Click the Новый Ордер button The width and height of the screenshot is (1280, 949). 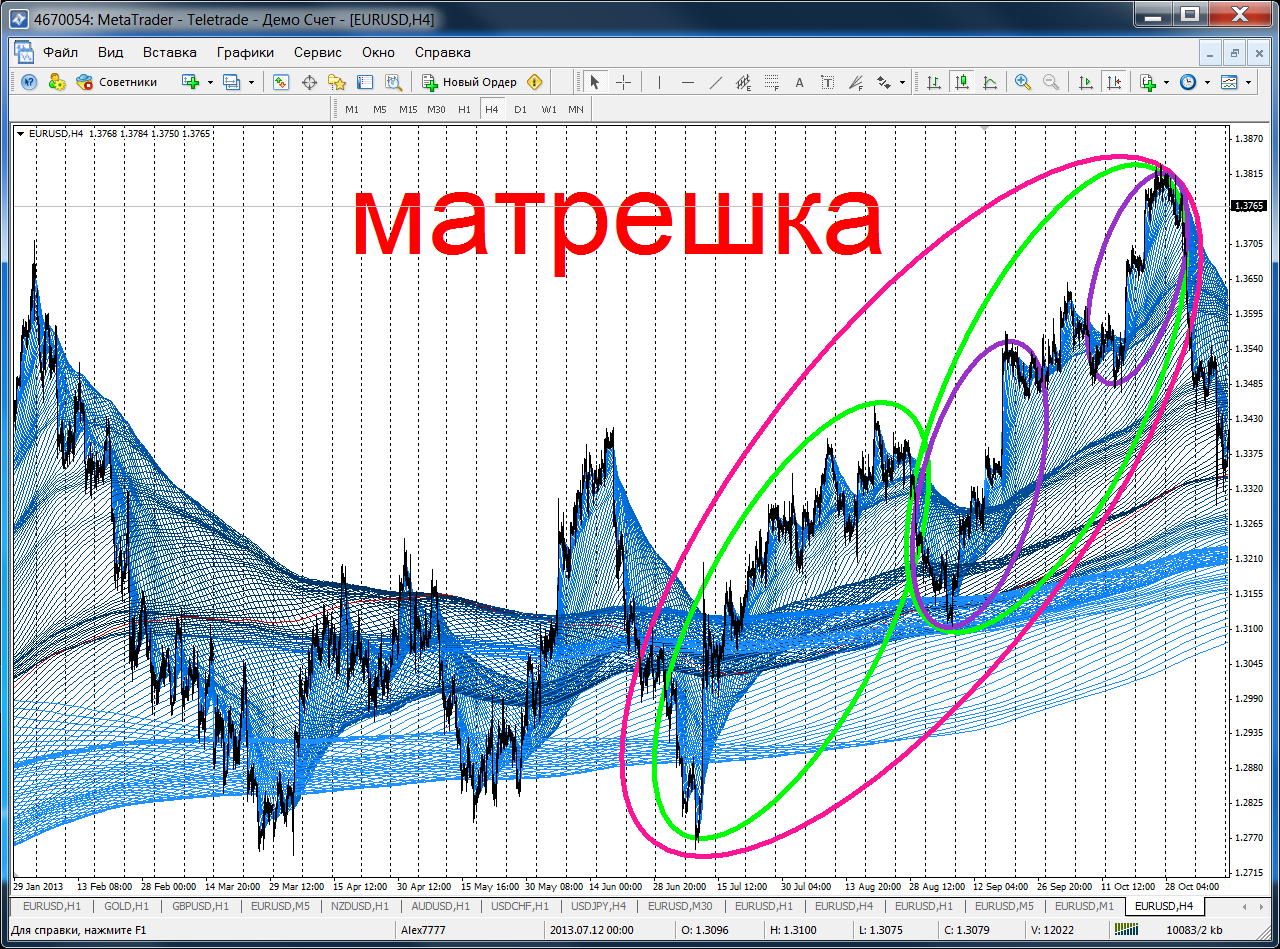pos(469,82)
